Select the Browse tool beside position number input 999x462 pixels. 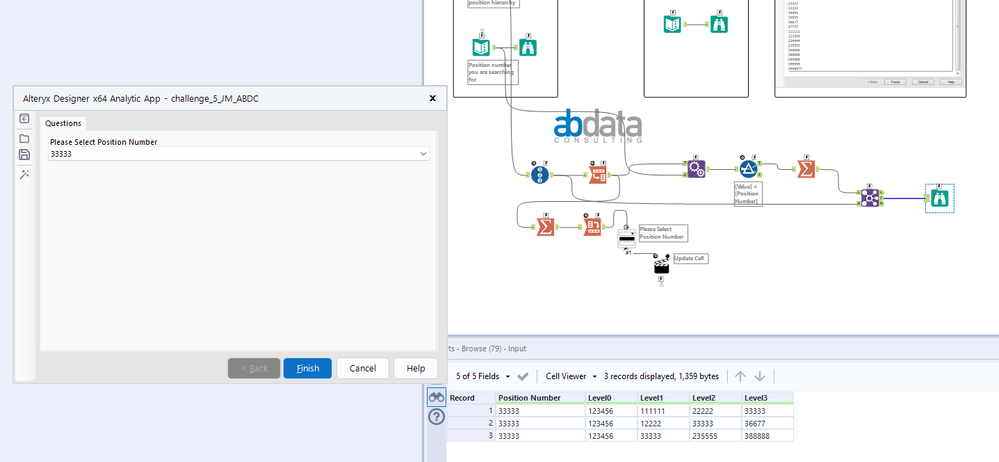(528, 47)
